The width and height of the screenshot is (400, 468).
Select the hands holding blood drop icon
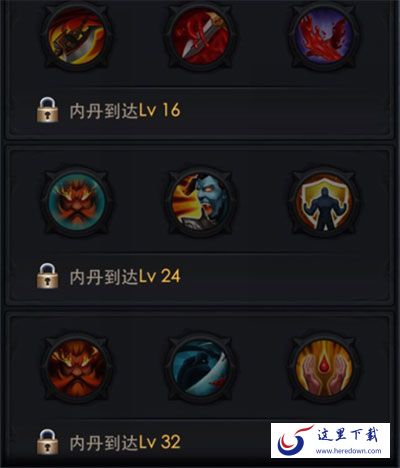[x=324, y=367]
